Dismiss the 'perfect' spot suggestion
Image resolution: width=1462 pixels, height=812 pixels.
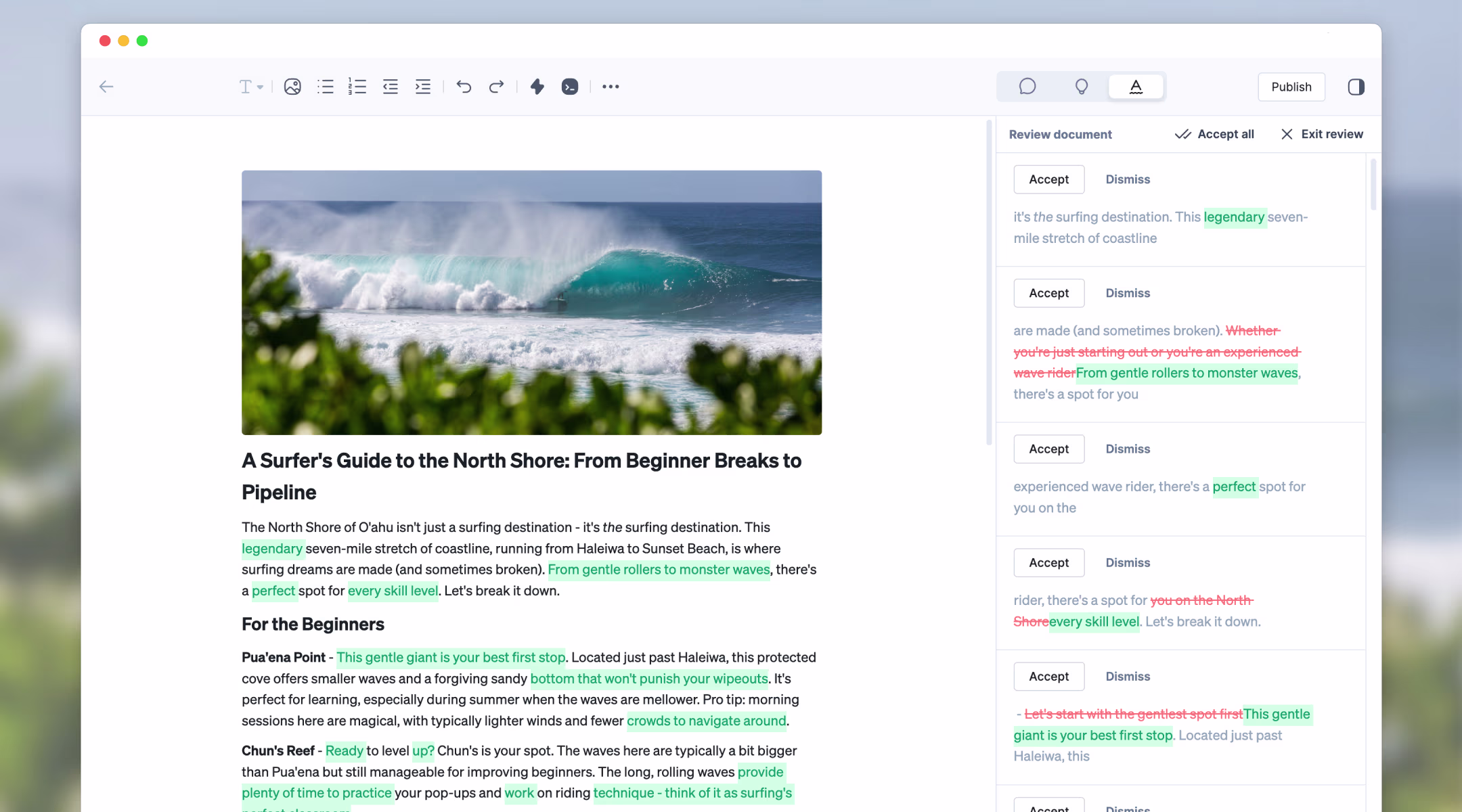point(1128,449)
